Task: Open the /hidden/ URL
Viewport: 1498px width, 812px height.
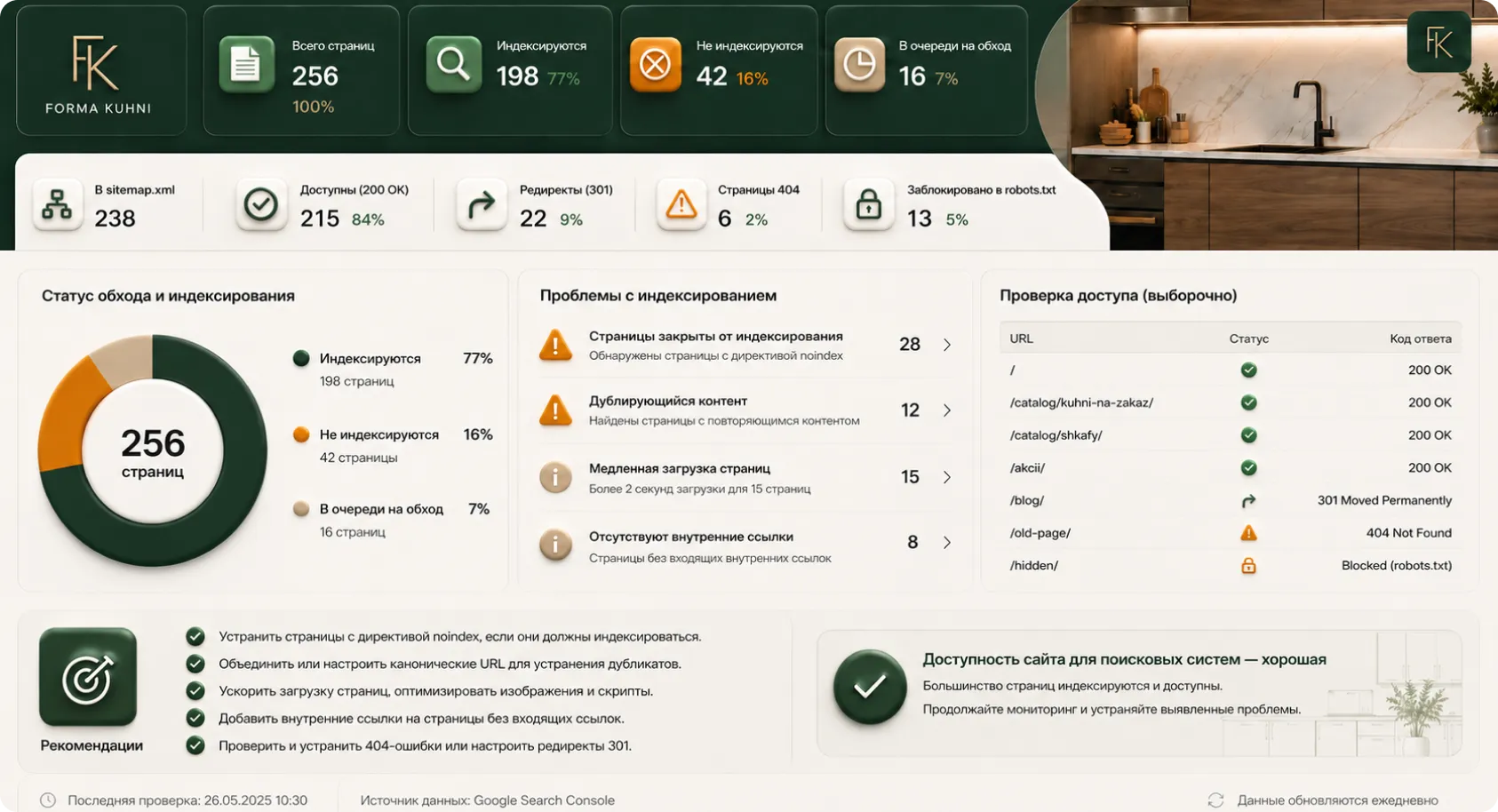Action: point(1033,565)
